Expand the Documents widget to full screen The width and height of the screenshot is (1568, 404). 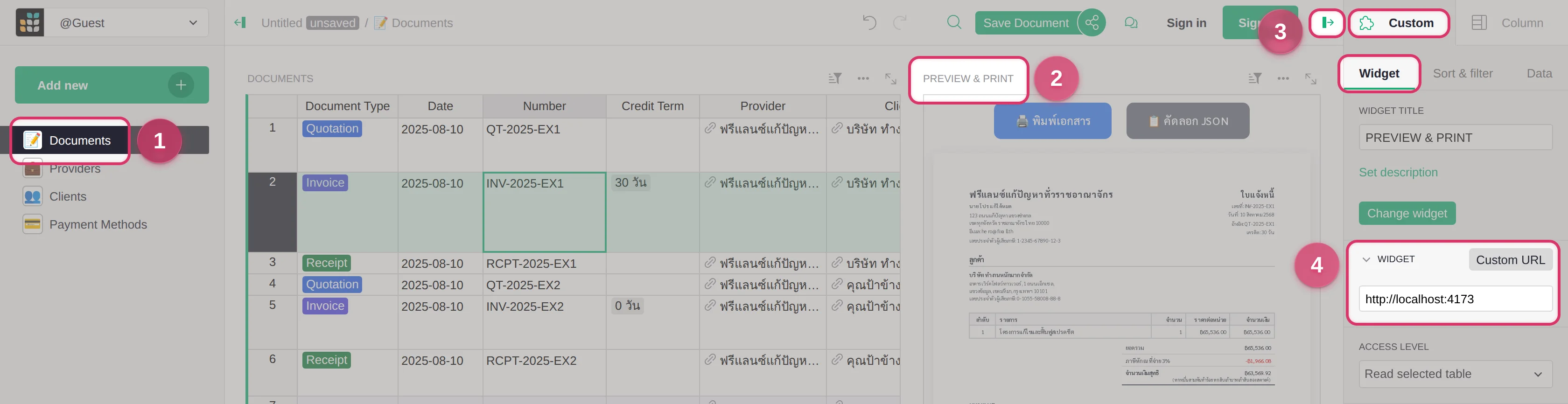(x=890, y=78)
